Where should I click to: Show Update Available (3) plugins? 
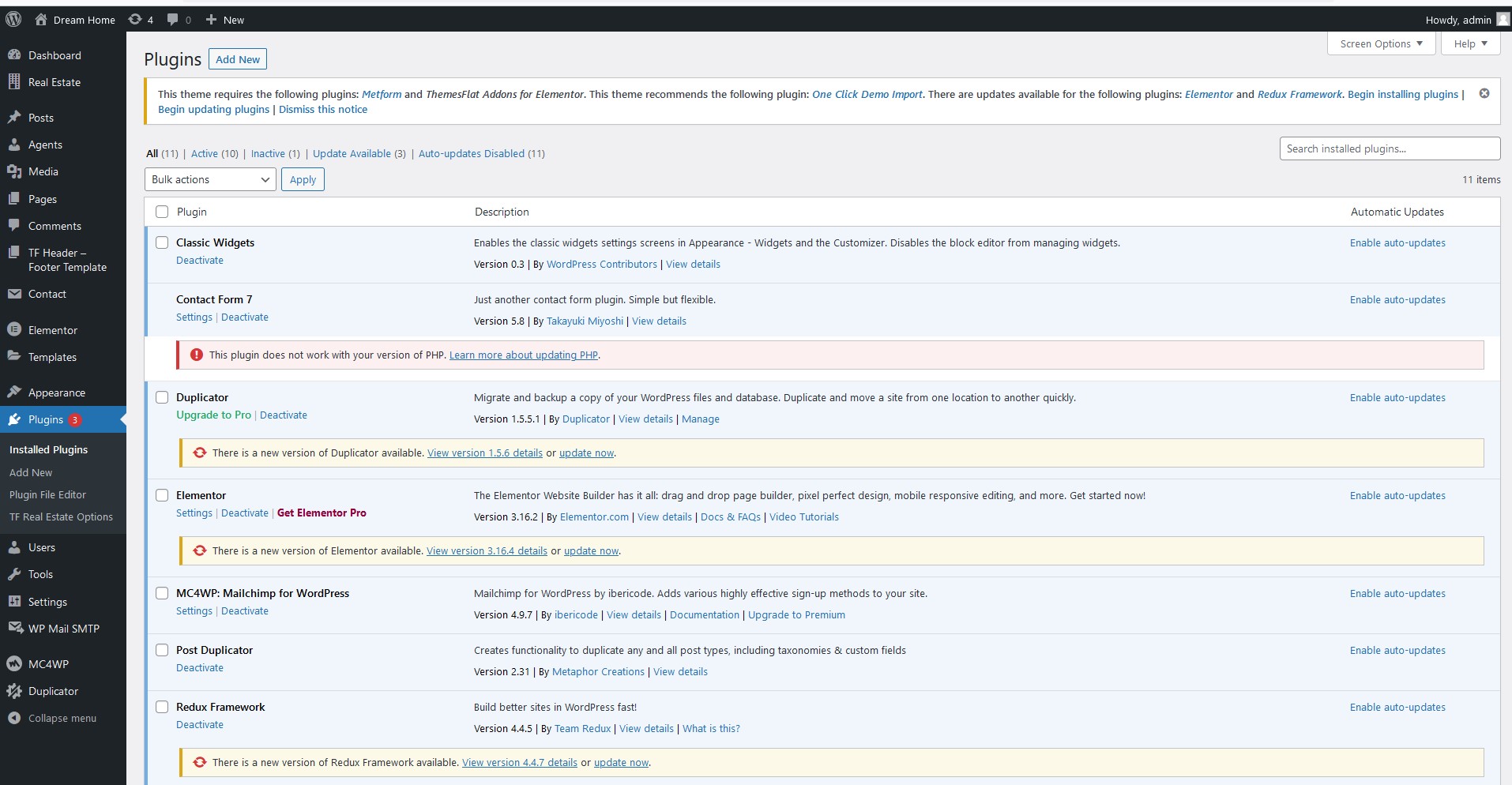click(359, 154)
